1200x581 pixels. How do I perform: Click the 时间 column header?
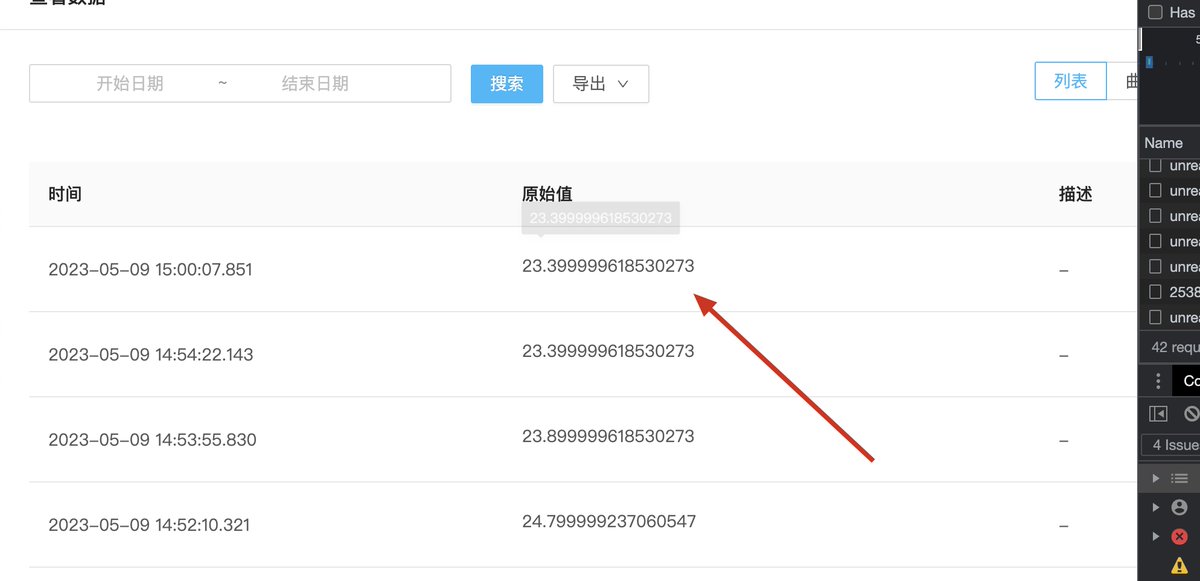pyautogui.click(x=65, y=194)
